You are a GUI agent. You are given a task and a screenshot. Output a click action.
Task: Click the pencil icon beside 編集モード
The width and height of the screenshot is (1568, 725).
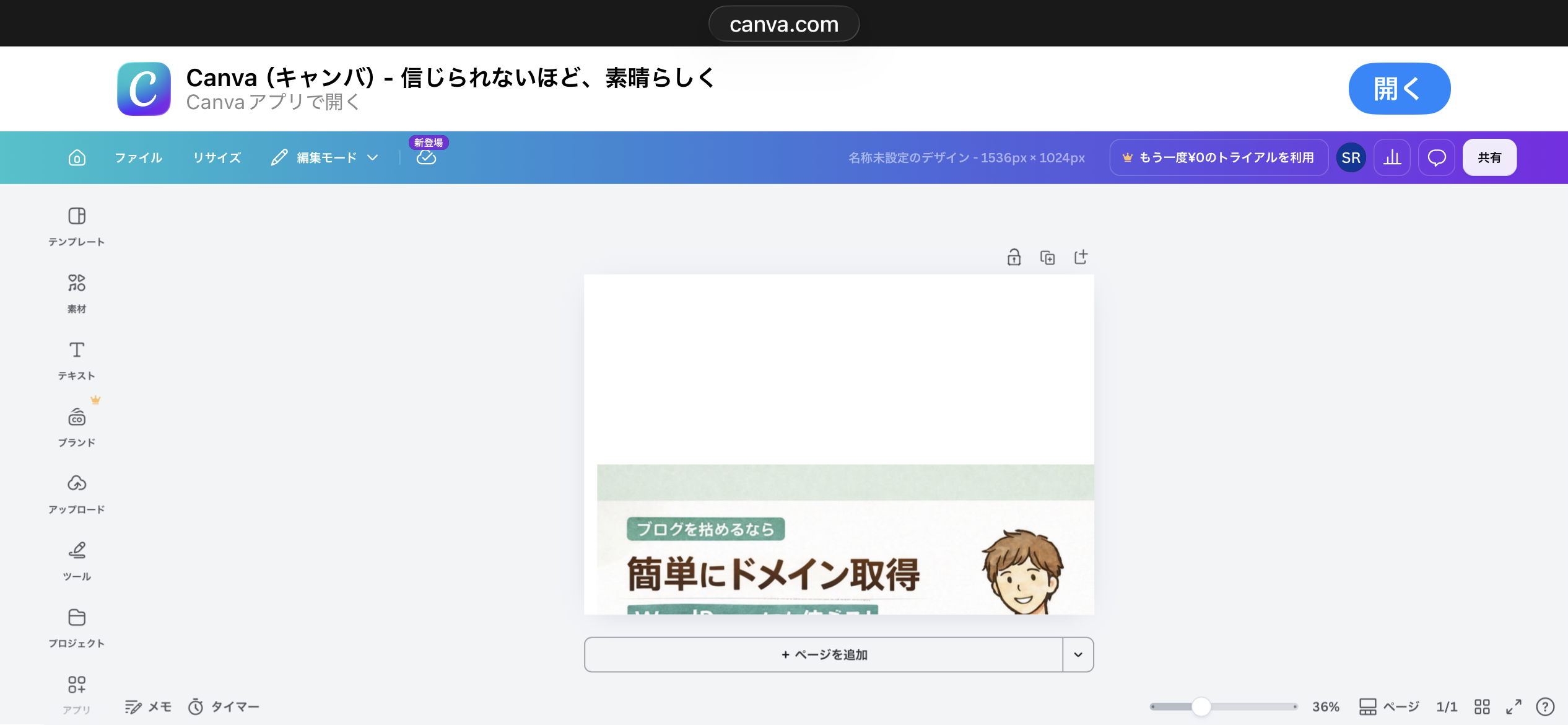click(279, 157)
